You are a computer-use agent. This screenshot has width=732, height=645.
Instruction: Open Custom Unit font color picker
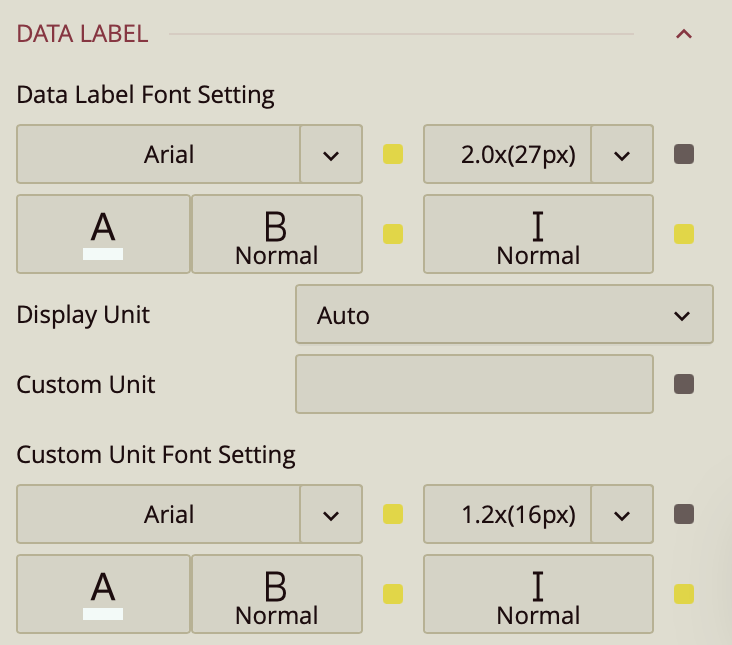point(103,594)
